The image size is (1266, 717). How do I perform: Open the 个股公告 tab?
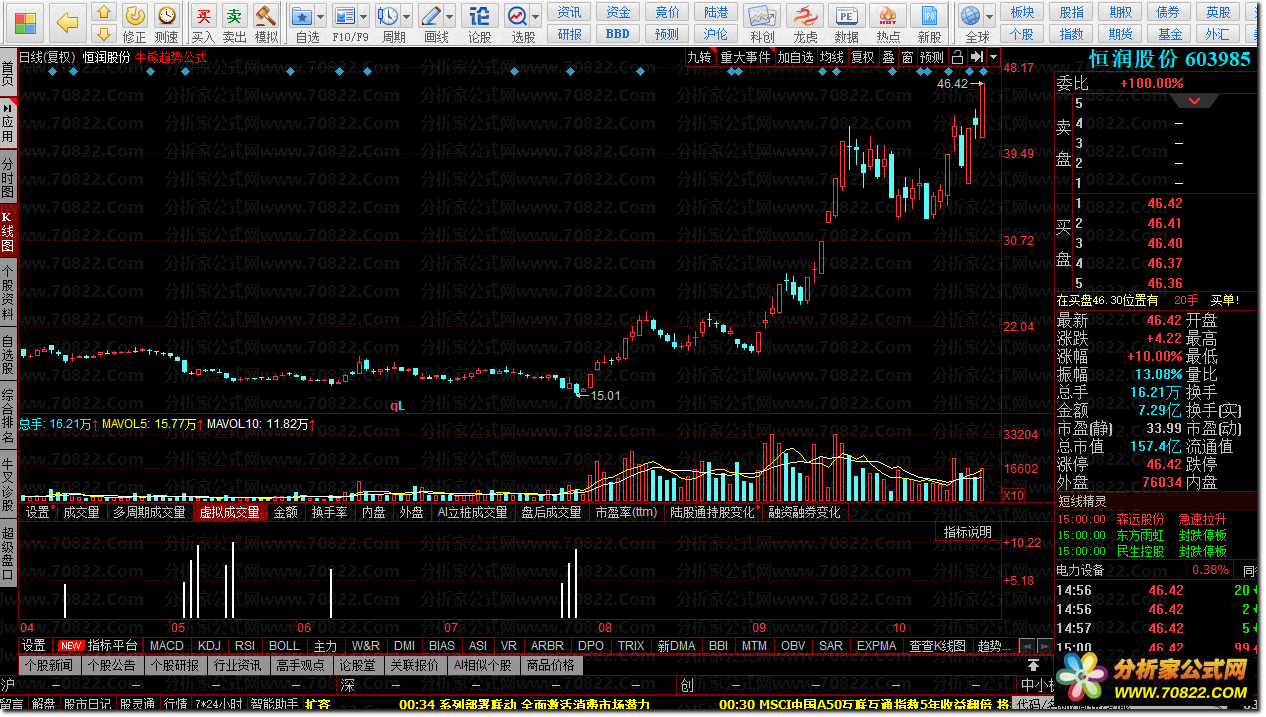[111, 665]
